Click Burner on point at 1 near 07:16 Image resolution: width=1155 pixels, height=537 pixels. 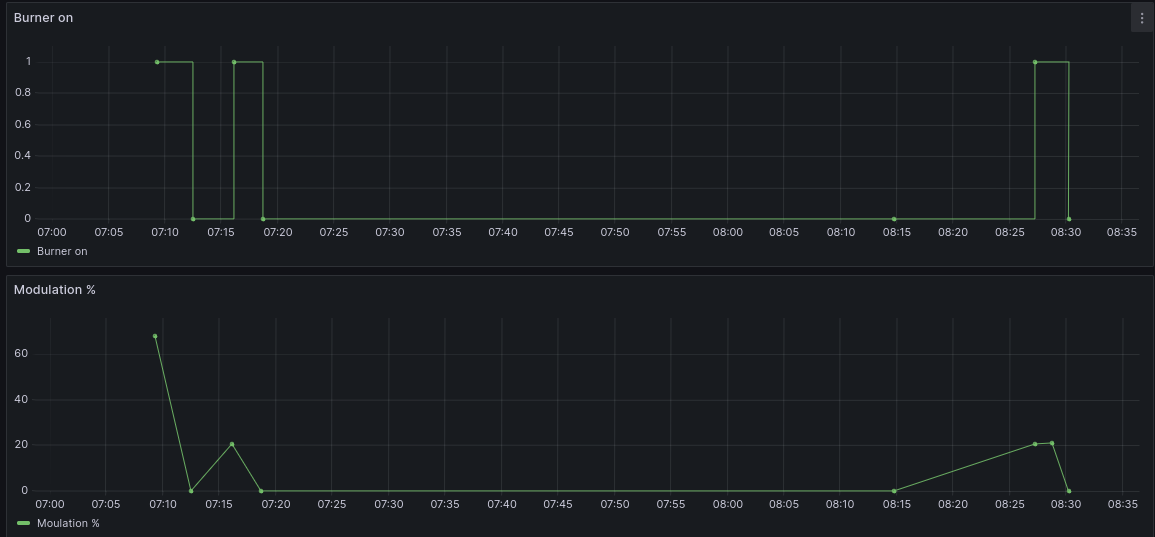(x=234, y=62)
